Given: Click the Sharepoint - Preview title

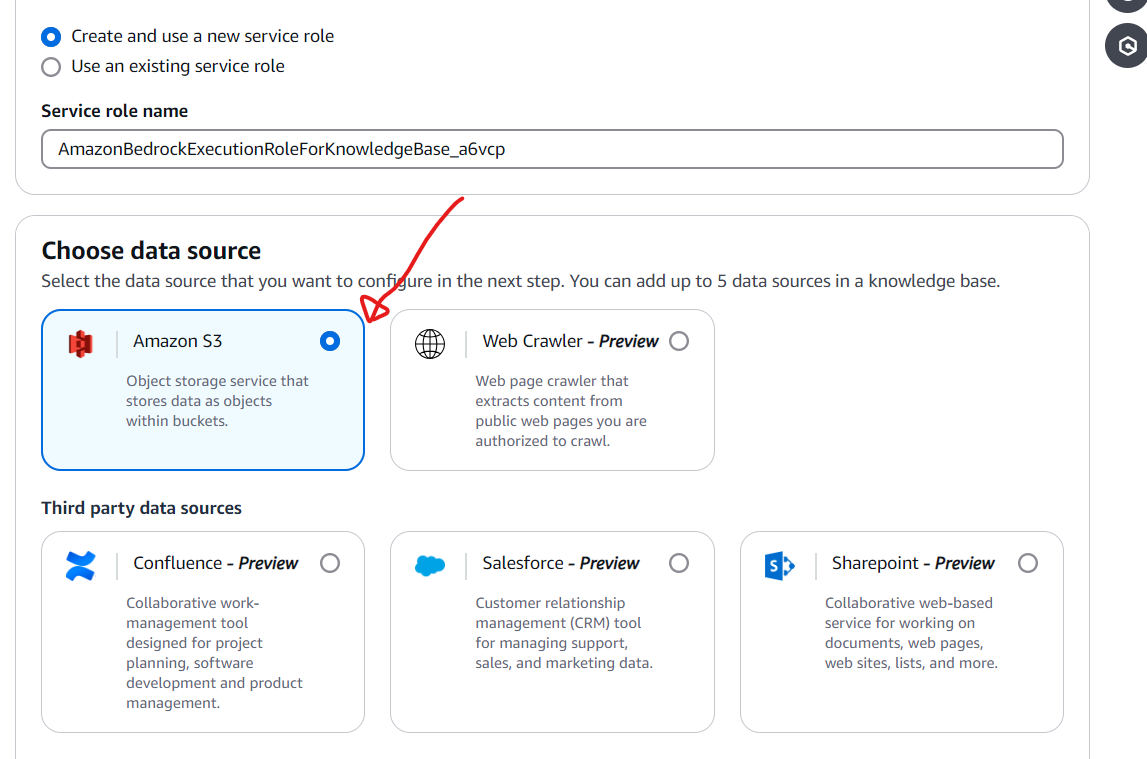Looking at the screenshot, I should click(x=913, y=563).
